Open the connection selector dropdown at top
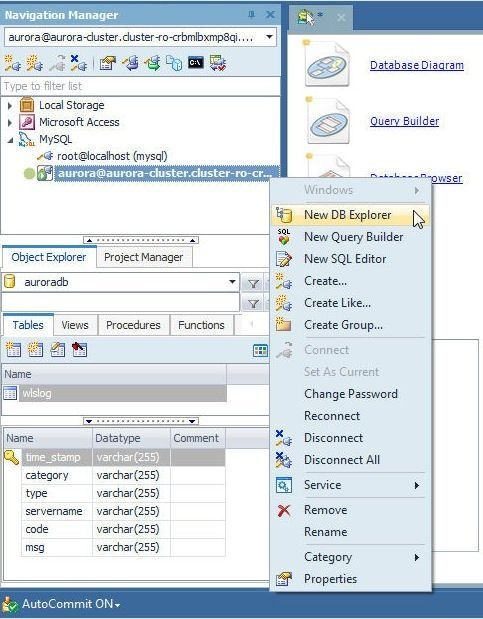The width and height of the screenshot is (483, 619). [269, 37]
